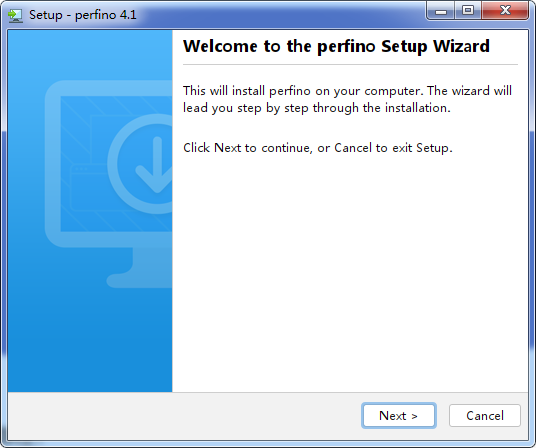Viewport: 536px width, 448px height.
Task: Click the Welcome to the perfino Setup Wizard heading
Action: click(x=336, y=46)
